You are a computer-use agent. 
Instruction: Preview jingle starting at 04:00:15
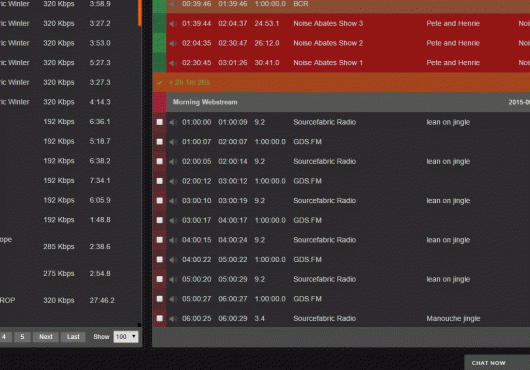173,240
